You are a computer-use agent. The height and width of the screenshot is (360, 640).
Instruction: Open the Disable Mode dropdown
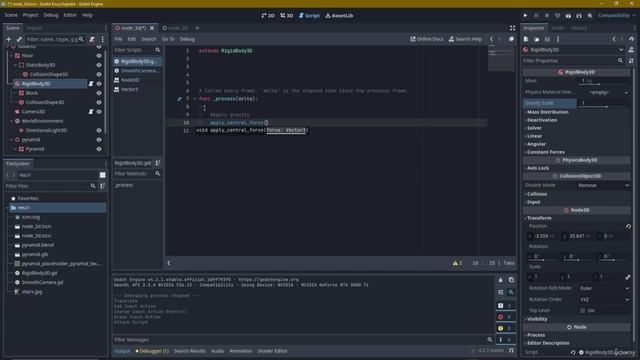pos(603,186)
